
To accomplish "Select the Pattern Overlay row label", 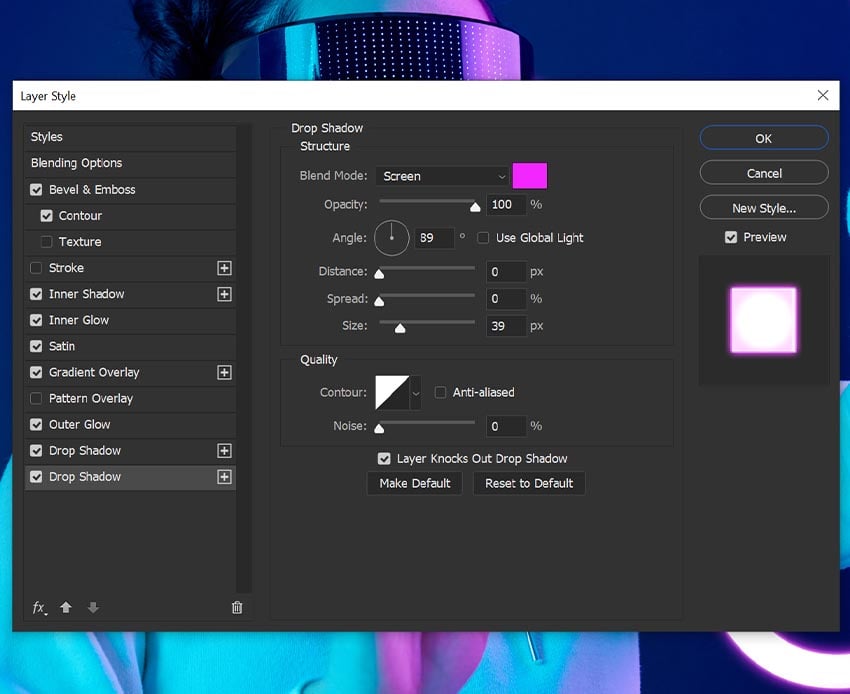I will point(91,399).
